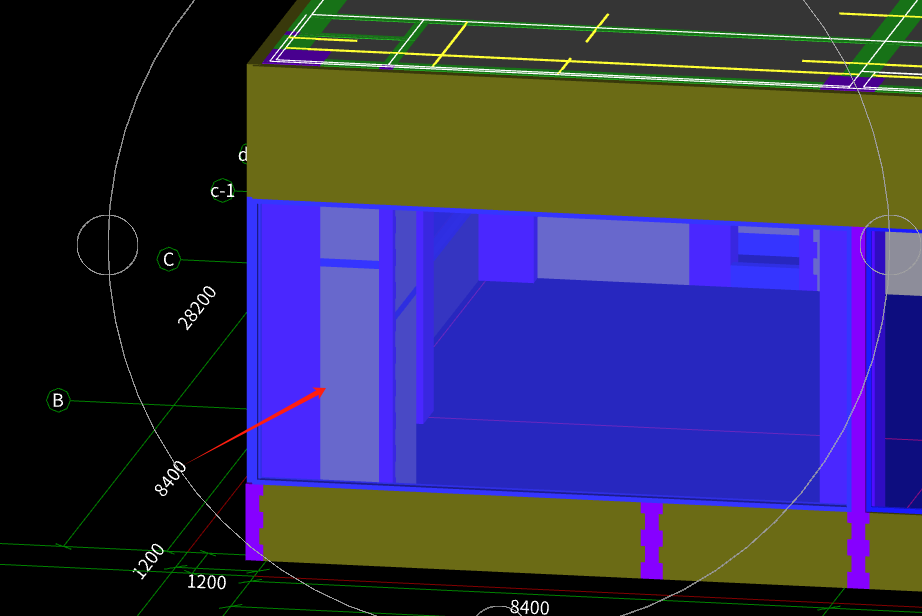Screen dimensions: 922x616
Task: Select the axis bubble labeled C
Action: point(169,259)
